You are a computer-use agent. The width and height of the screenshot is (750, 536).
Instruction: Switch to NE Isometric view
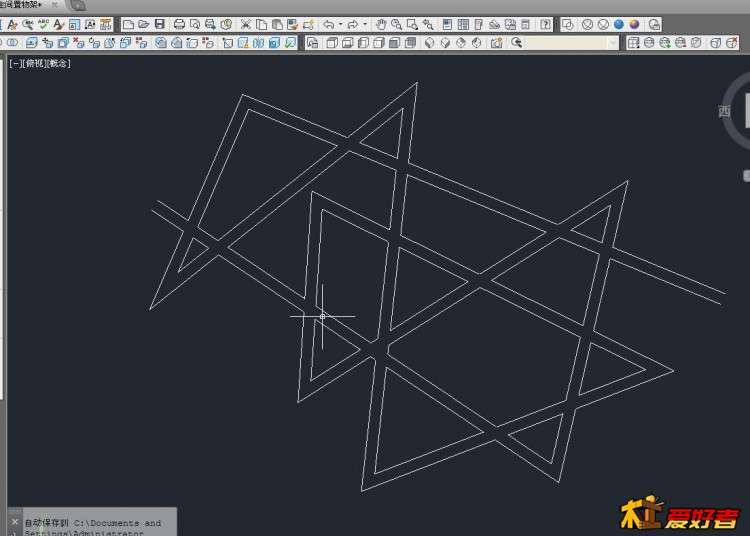[x=461, y=43]
